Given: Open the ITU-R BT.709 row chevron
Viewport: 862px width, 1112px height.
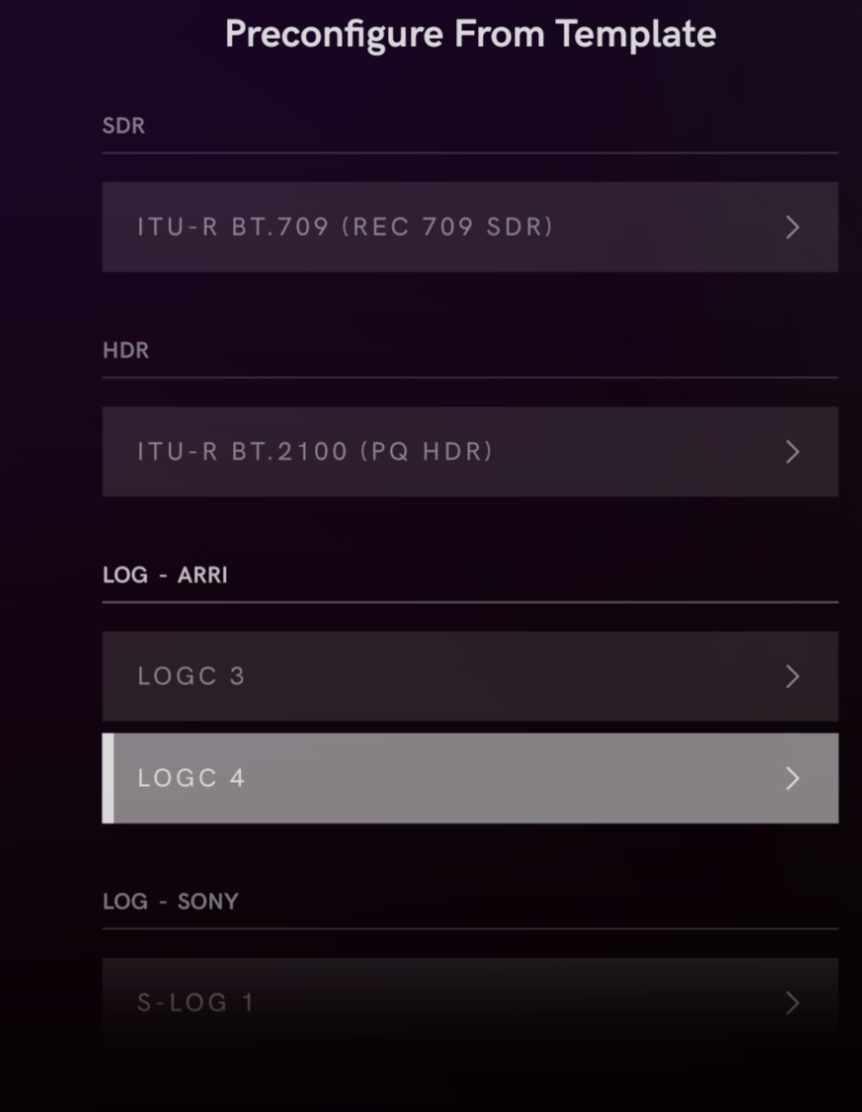Looking at the screenshot, I should coord(793,228).
